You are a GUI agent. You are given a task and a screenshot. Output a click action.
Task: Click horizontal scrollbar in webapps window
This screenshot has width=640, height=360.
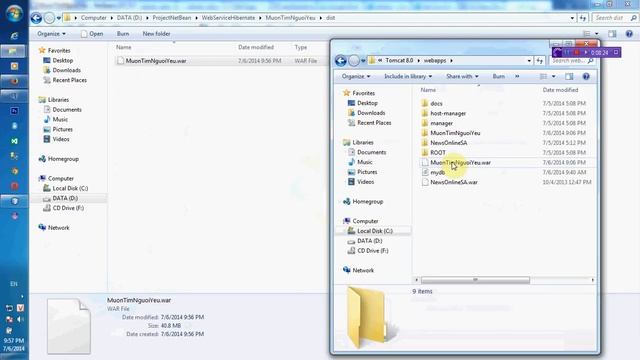(475, 280)
